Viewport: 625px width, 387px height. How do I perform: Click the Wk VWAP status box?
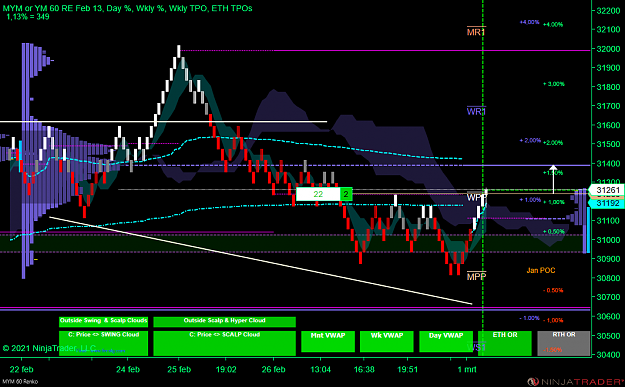point(387,341)
